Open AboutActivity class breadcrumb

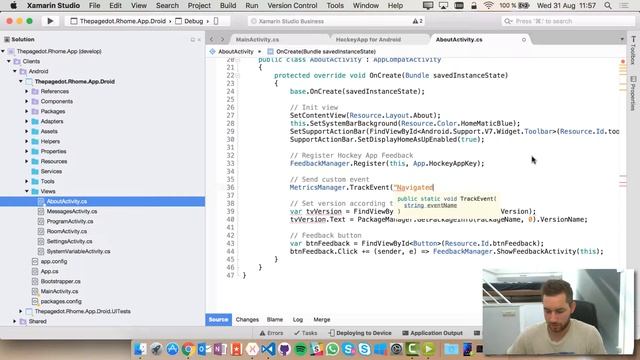(231, 52)
